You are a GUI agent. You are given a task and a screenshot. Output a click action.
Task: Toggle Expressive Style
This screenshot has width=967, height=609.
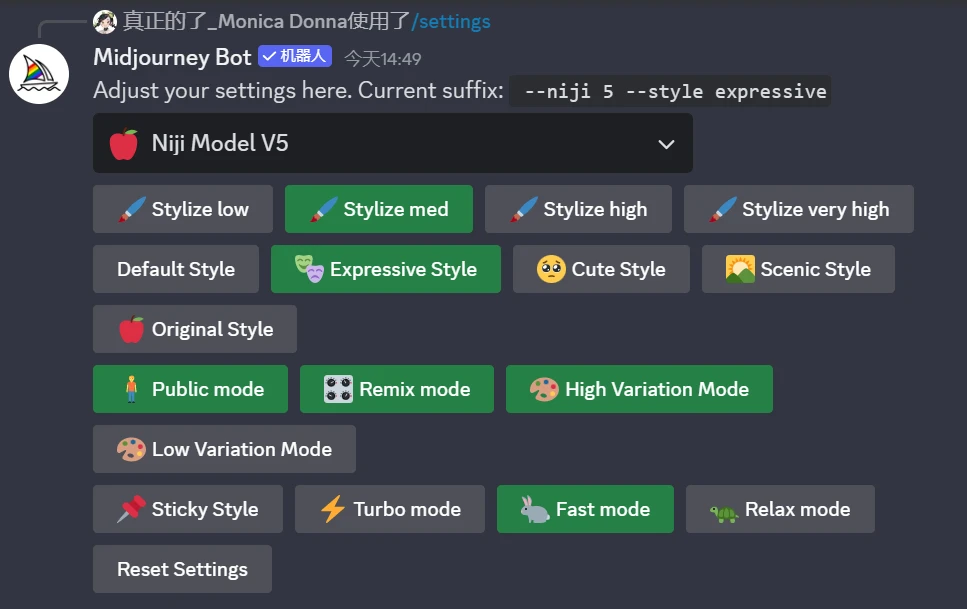(385, 269)
